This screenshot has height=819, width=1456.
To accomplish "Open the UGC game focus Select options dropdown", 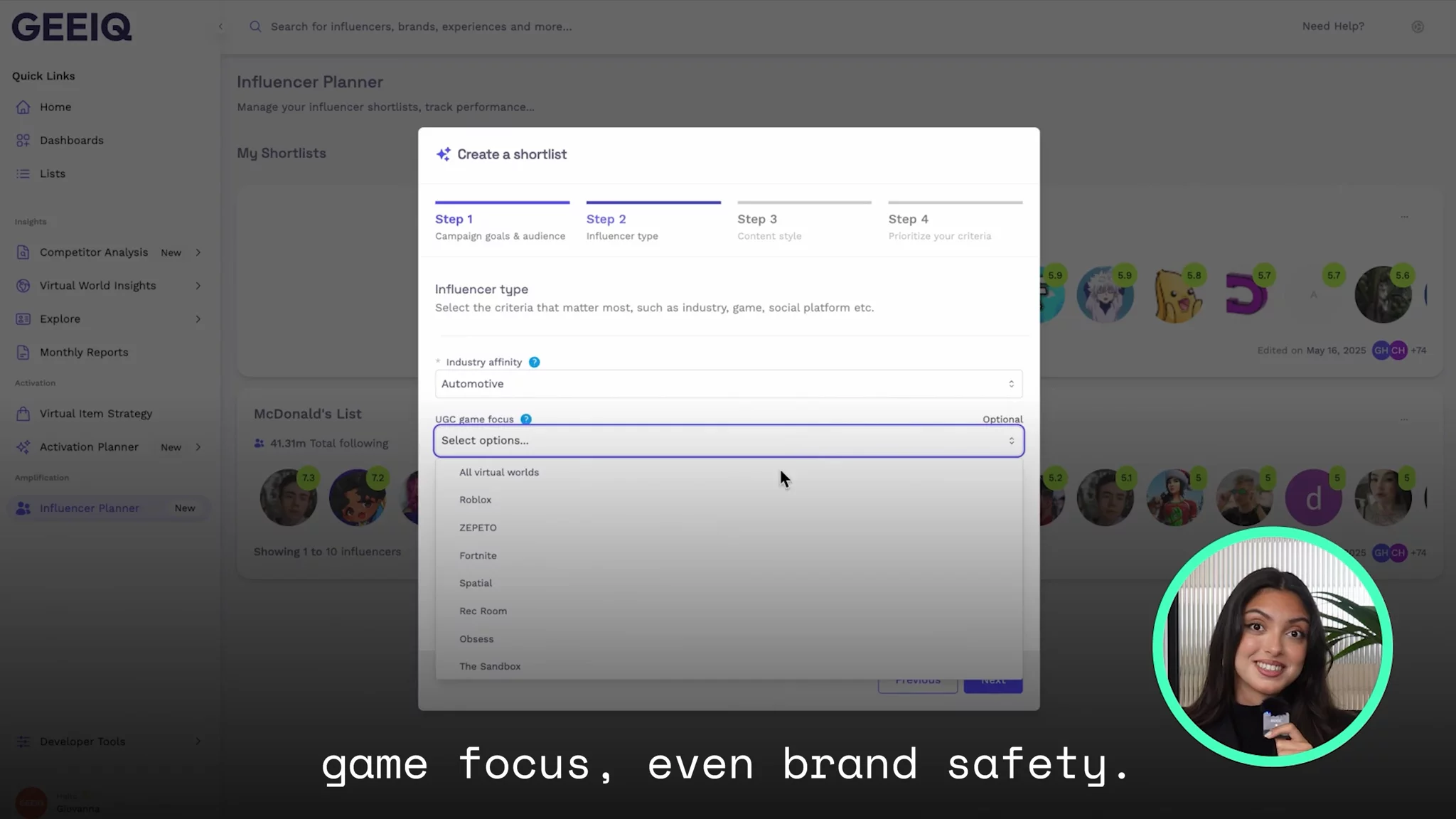I will pyautogui.click(x=729, y=441).
